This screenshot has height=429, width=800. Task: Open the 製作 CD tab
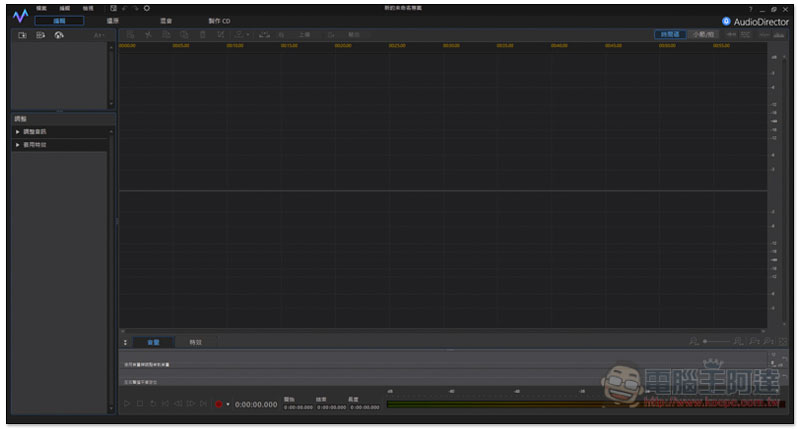click(219, 21)
